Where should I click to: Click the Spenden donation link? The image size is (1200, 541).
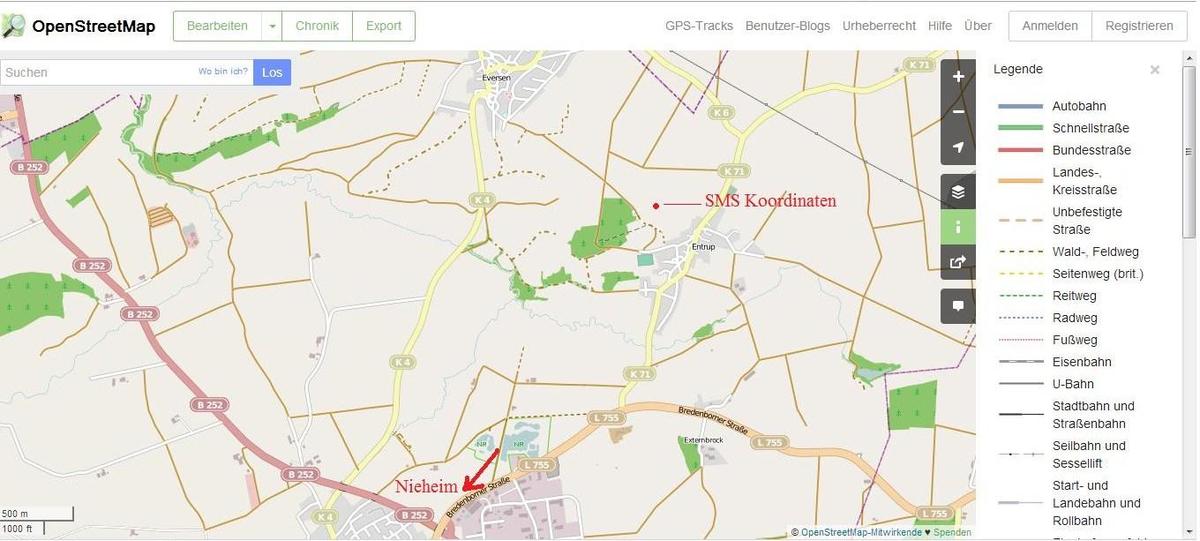pyautogui.click(x=952, y=533)
